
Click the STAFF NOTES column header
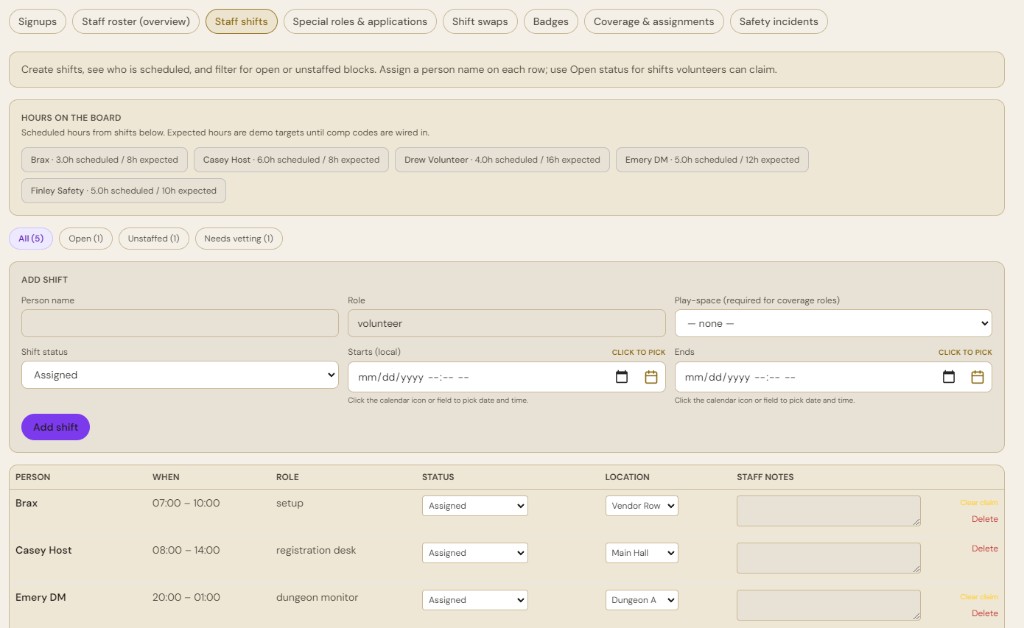click(x=765, y=477)
